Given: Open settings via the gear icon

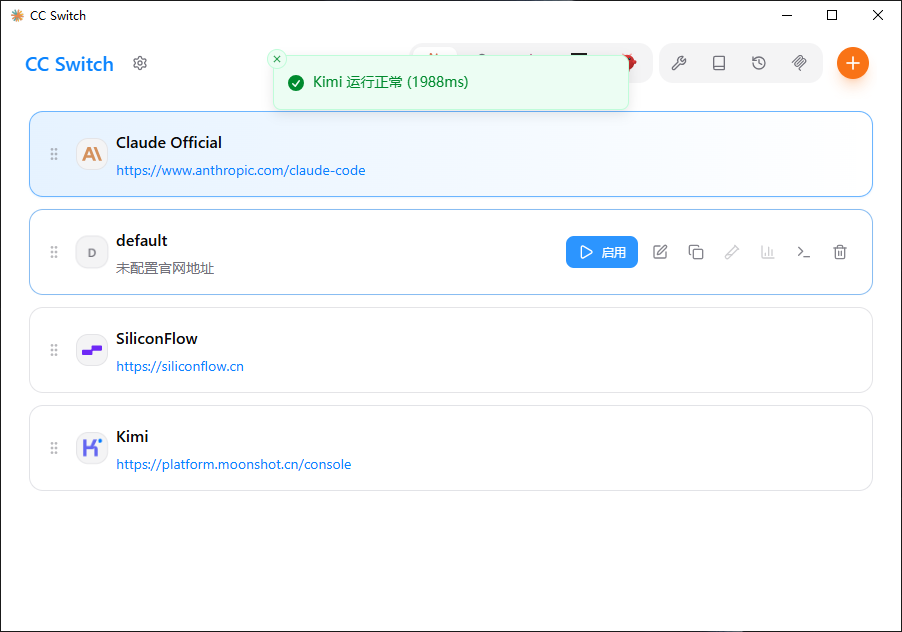Looking at the screenshot, I should pos(140,63).
